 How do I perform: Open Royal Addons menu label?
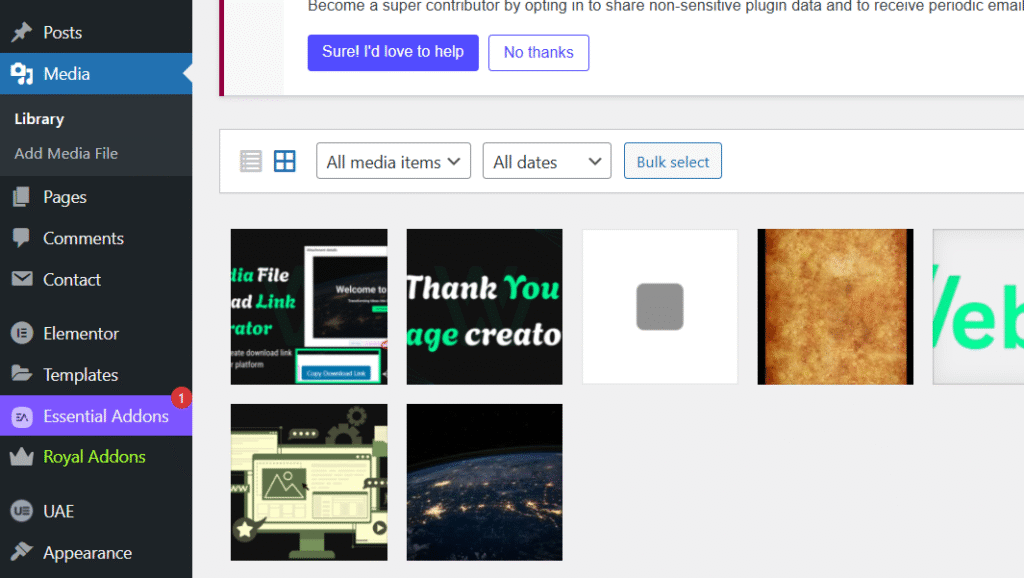(x=94, y=457)
